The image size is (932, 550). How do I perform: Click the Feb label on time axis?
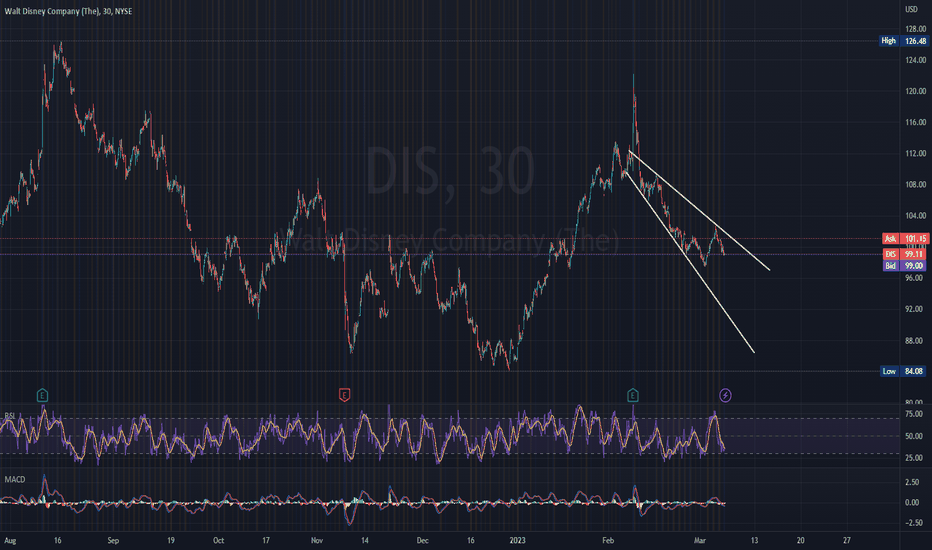[607, 540]
